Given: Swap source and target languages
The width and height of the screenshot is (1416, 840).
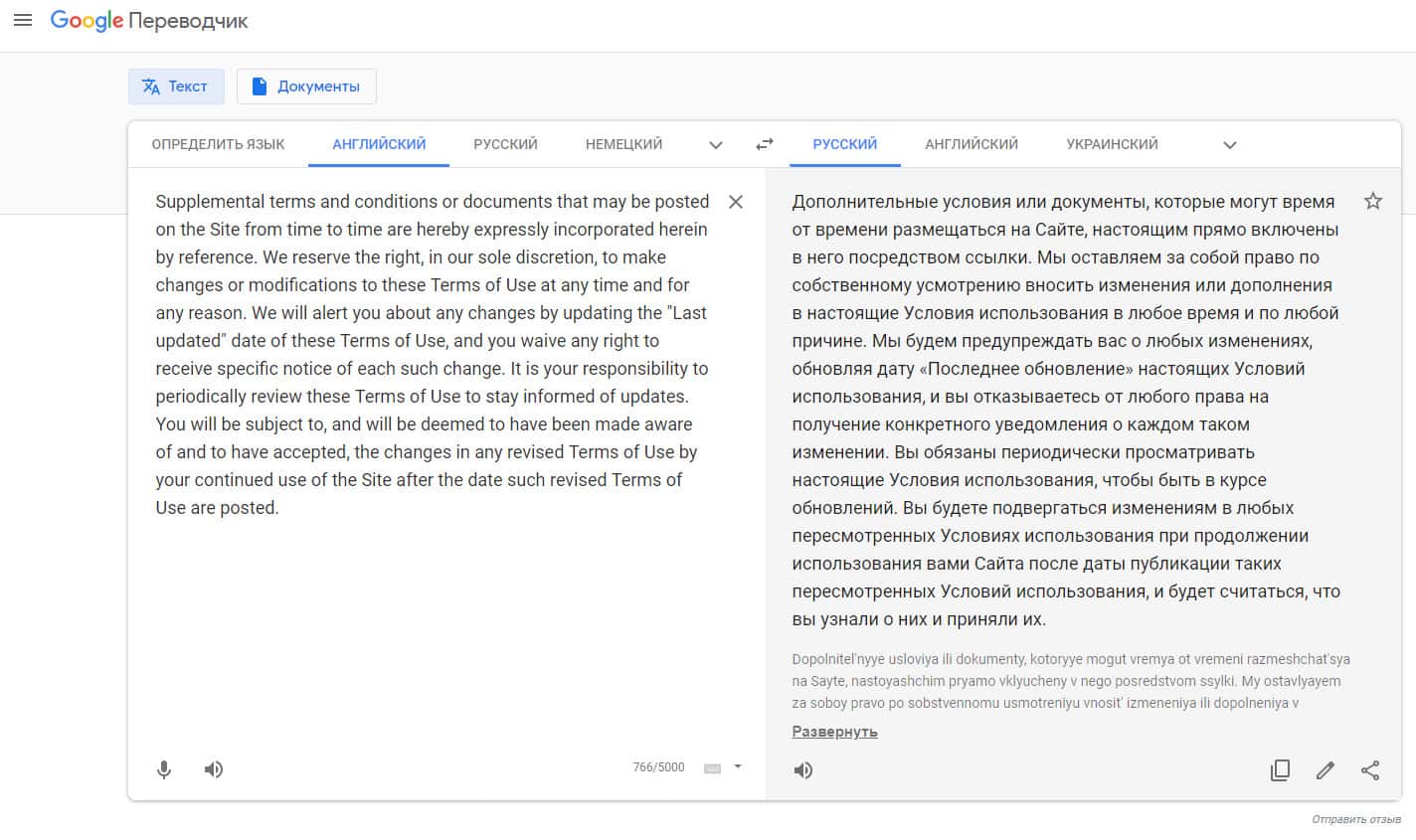Looking at the screenshot, I should 764,144.
